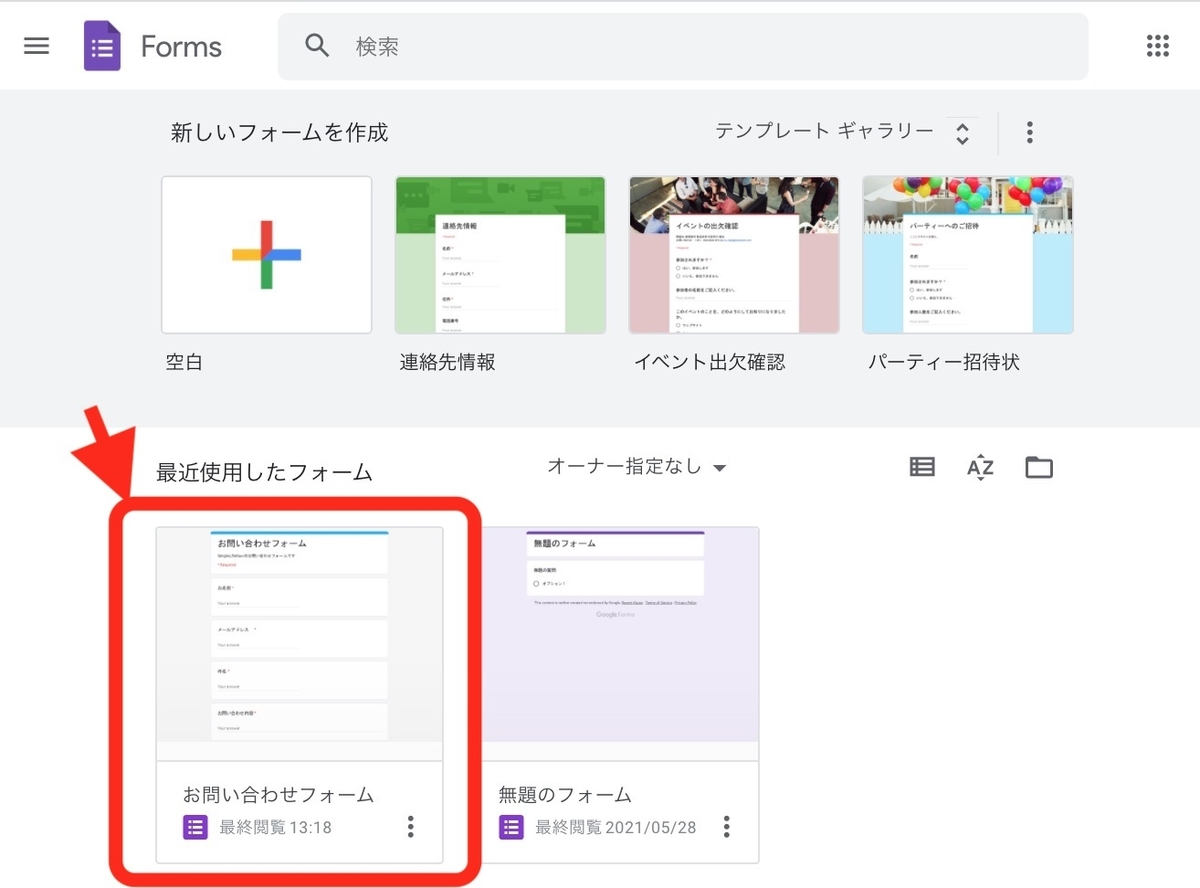Expand the テンプレート ギャラリー with its arrows
The height and width of the screenshot is (888, 1200).
coord(962,131)
